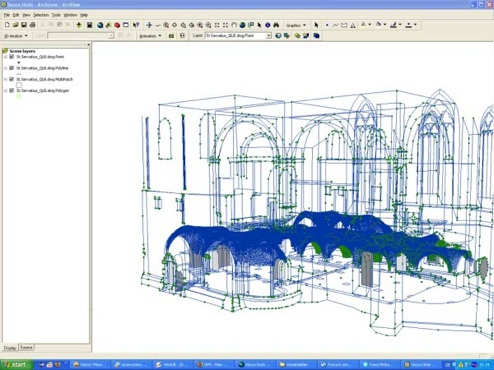Click the Windows Start button
Viewport: 494px width, 370px height.
coord(17,365)
